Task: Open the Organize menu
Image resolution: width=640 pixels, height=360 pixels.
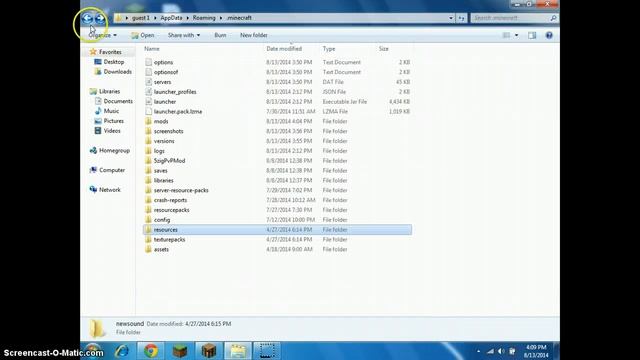Action: point(102,35)
